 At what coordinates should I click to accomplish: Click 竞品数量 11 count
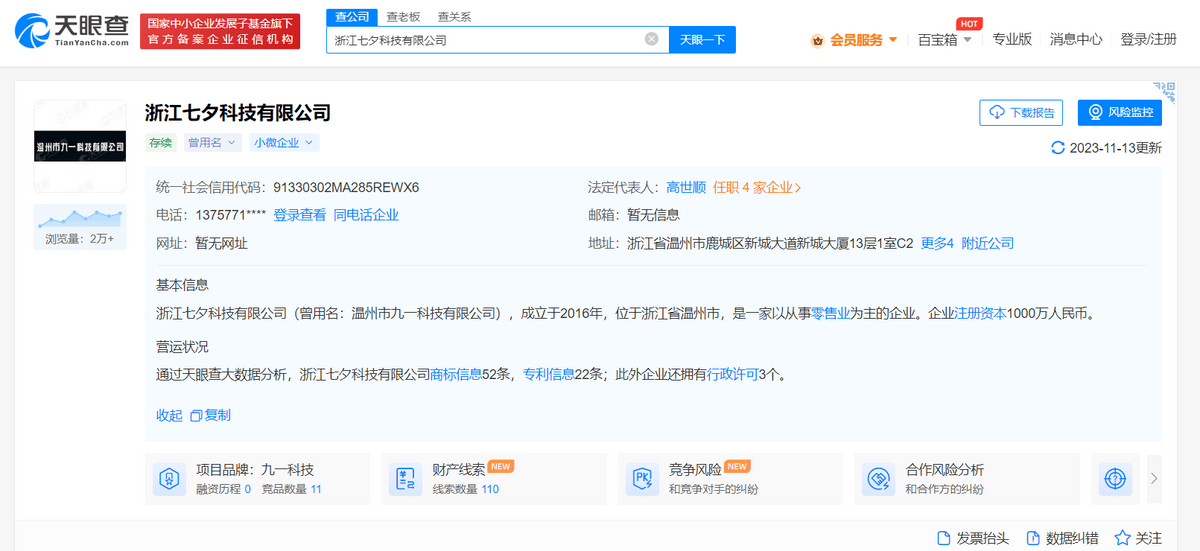tap(291, 489)
